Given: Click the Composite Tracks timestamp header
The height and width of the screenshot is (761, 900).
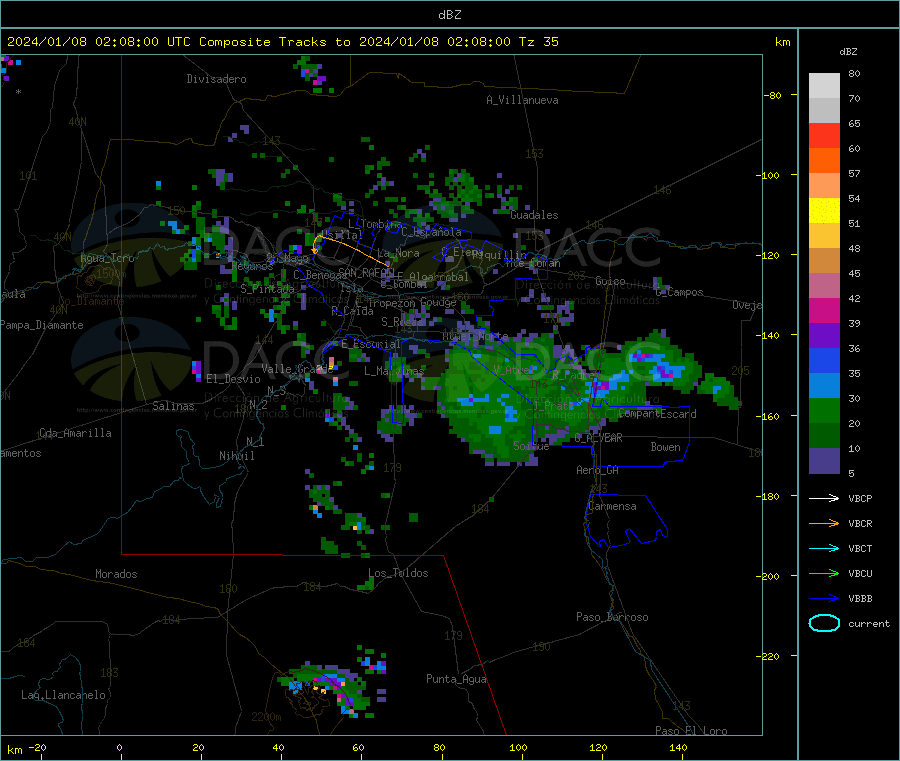Looking at the screenshot, I should [282, 42].
